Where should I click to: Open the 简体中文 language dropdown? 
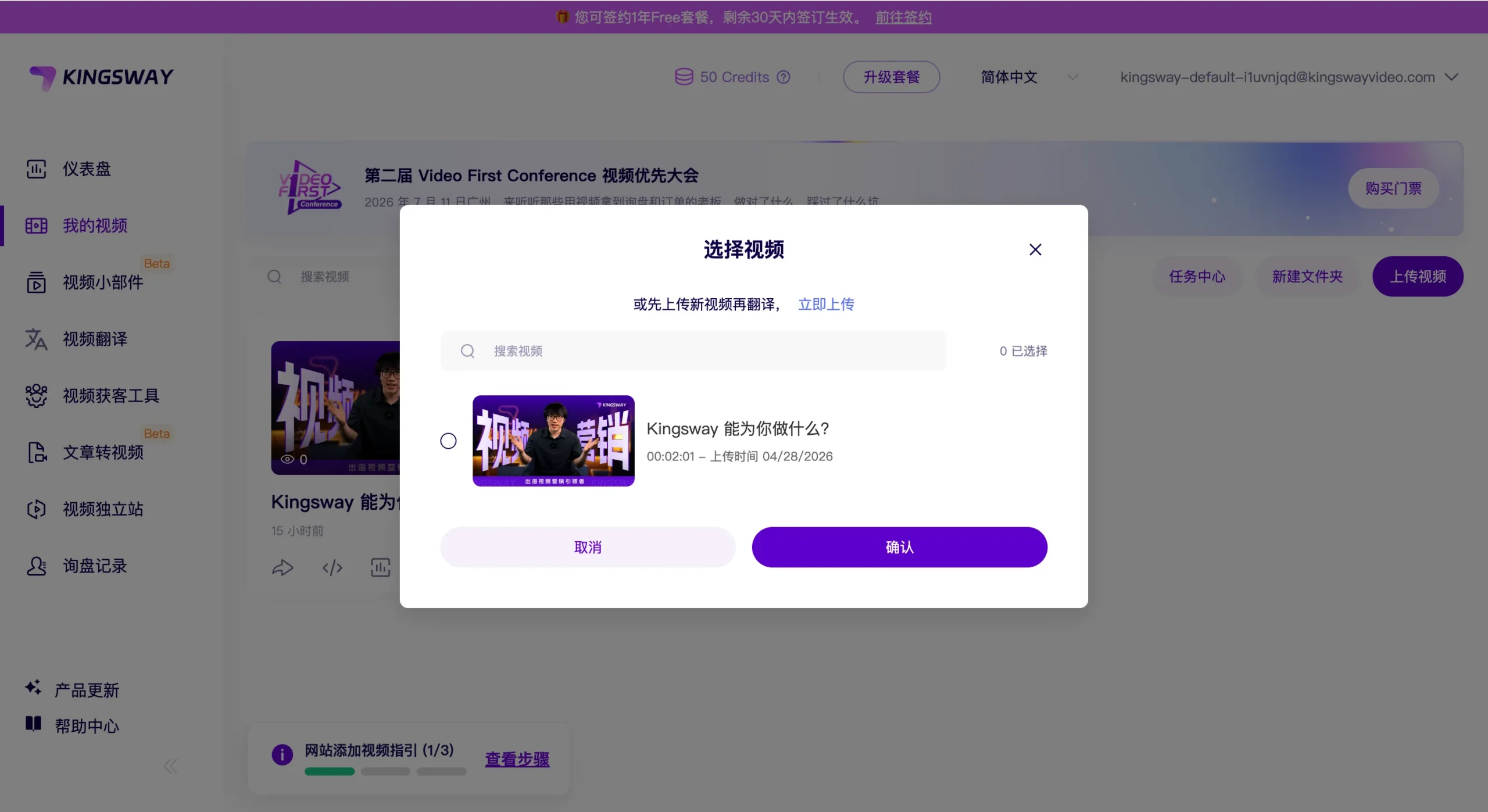click(x=1029, y=77)
